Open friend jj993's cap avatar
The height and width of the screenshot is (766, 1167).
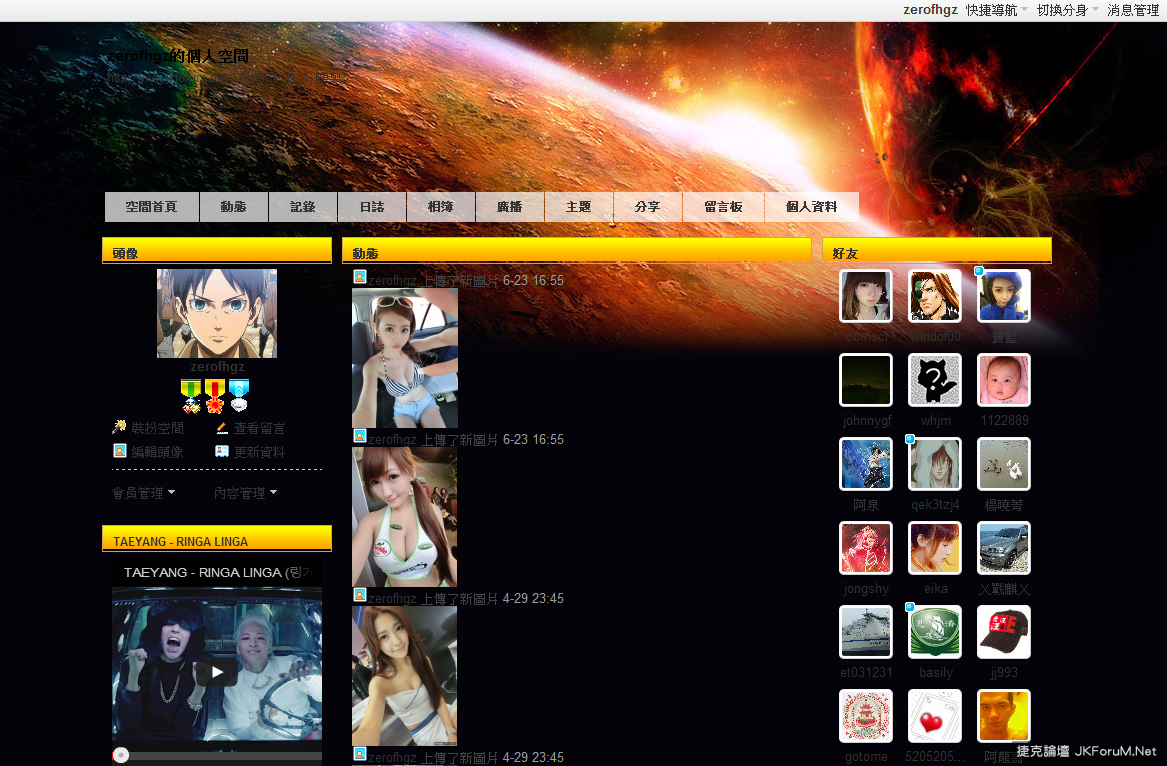1004,632
